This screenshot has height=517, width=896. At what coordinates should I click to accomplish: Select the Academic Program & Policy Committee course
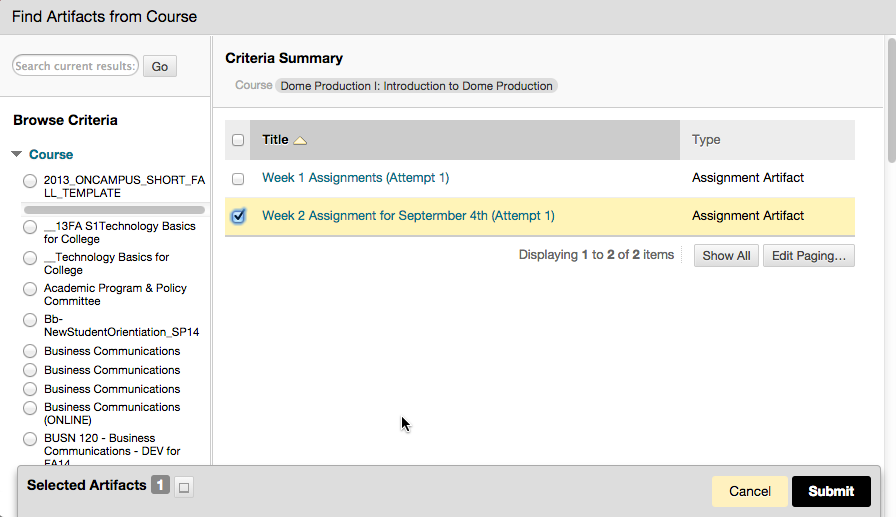pyautogui.click(x=30, y=289)
